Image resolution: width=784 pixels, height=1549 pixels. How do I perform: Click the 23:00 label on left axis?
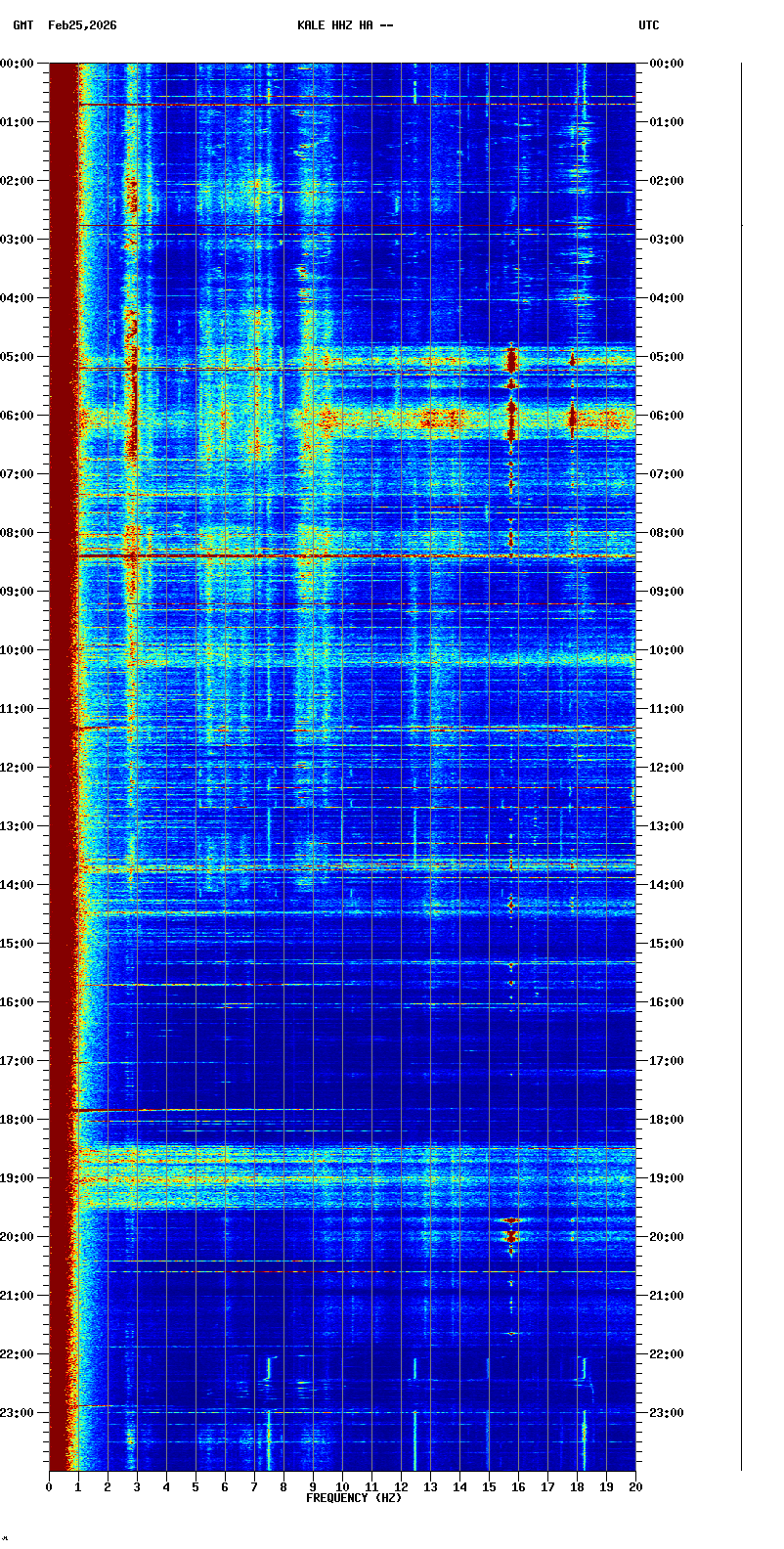point(18,1413)
